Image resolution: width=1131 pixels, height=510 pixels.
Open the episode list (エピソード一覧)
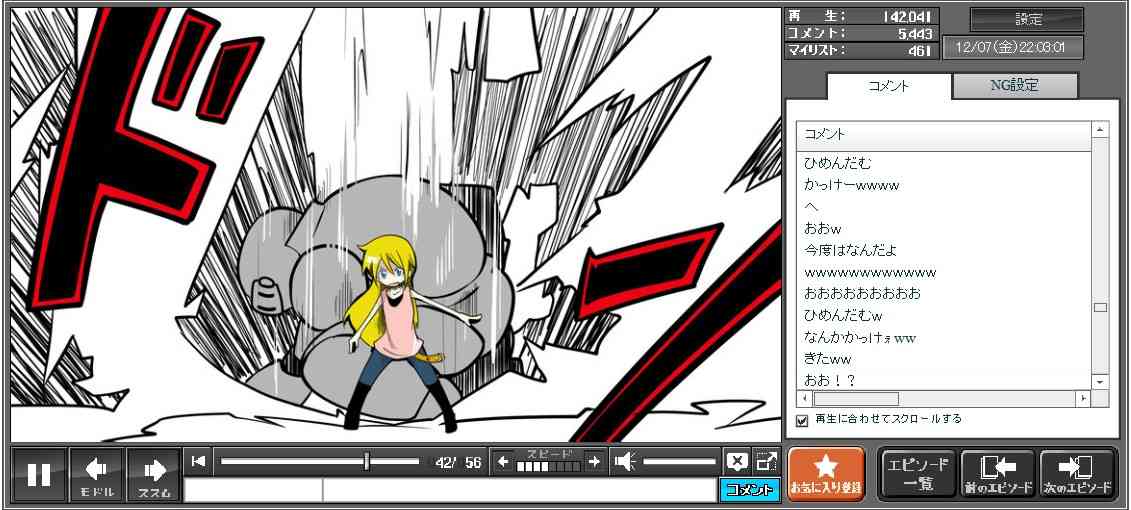point(917,474)
